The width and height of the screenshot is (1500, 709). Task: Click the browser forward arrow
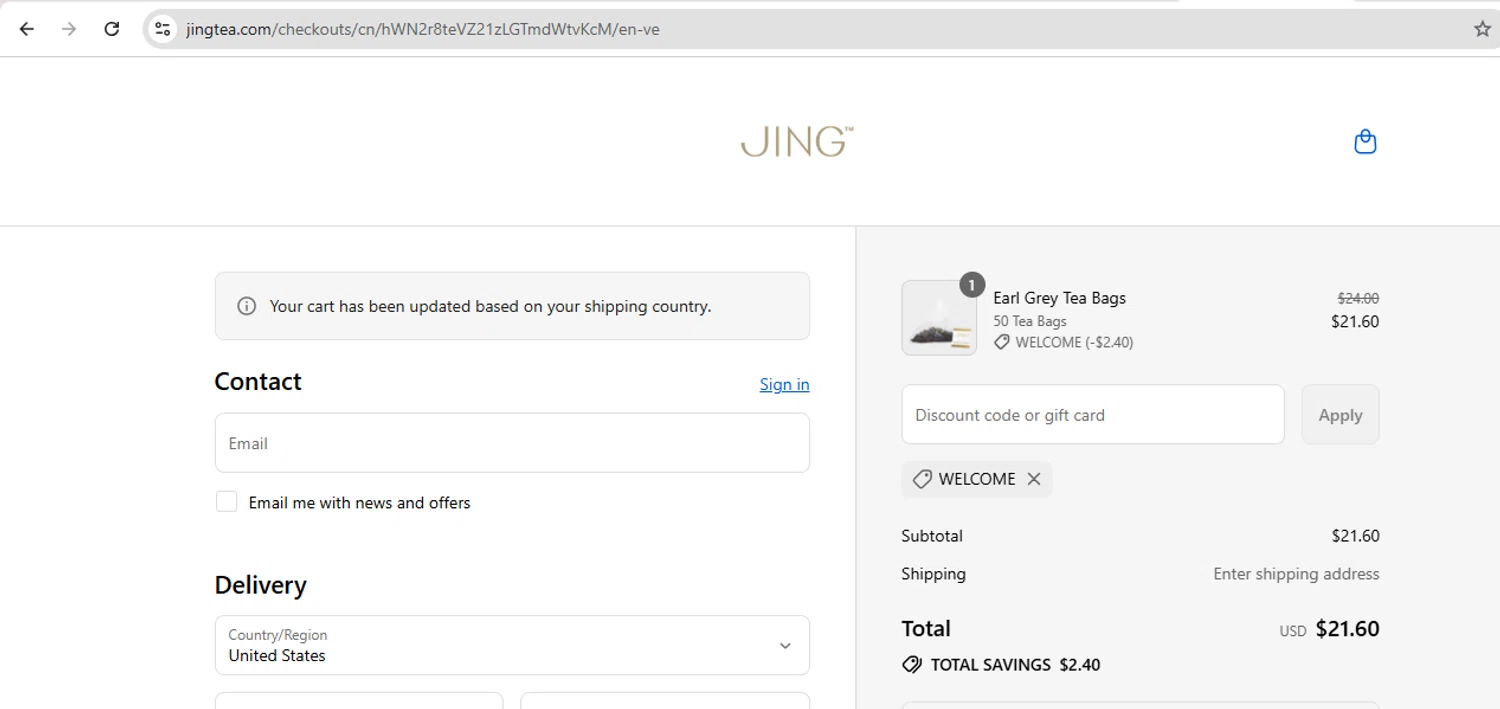pyautogui.click(x=69, y=29)
